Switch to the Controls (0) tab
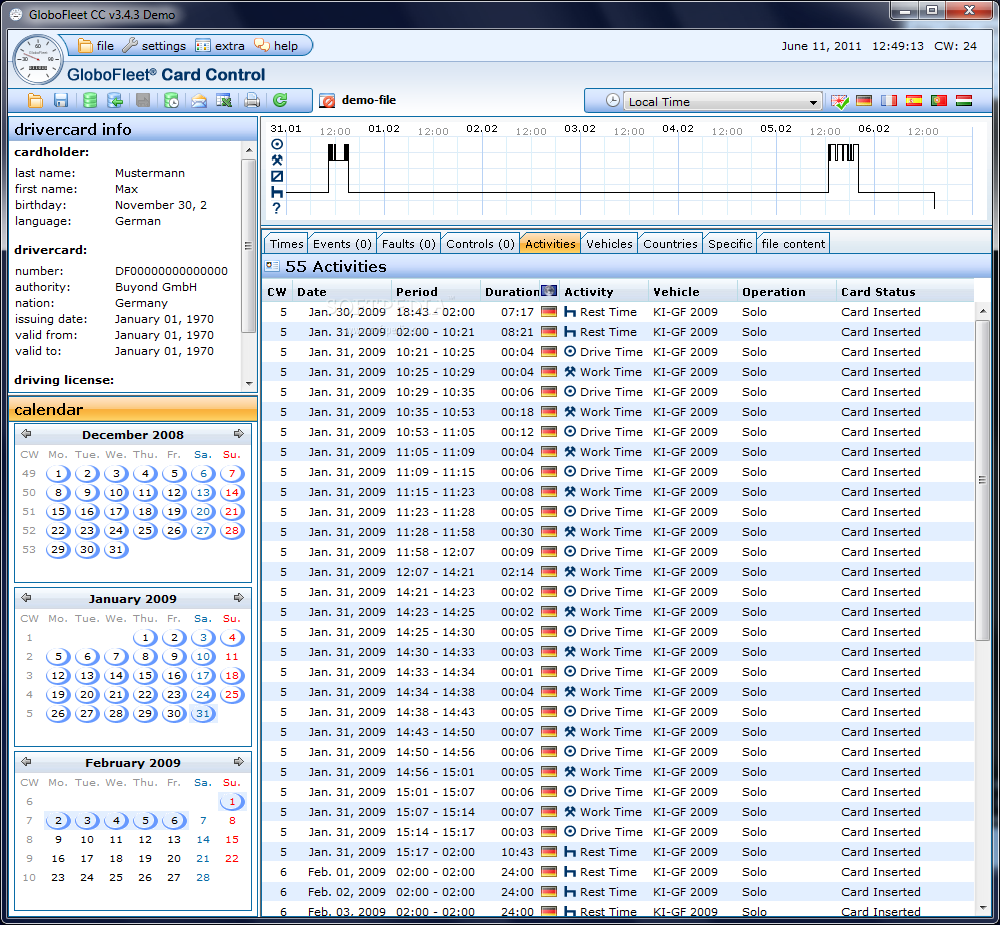This screenshot has height=925, width=1000. [480, 244]
